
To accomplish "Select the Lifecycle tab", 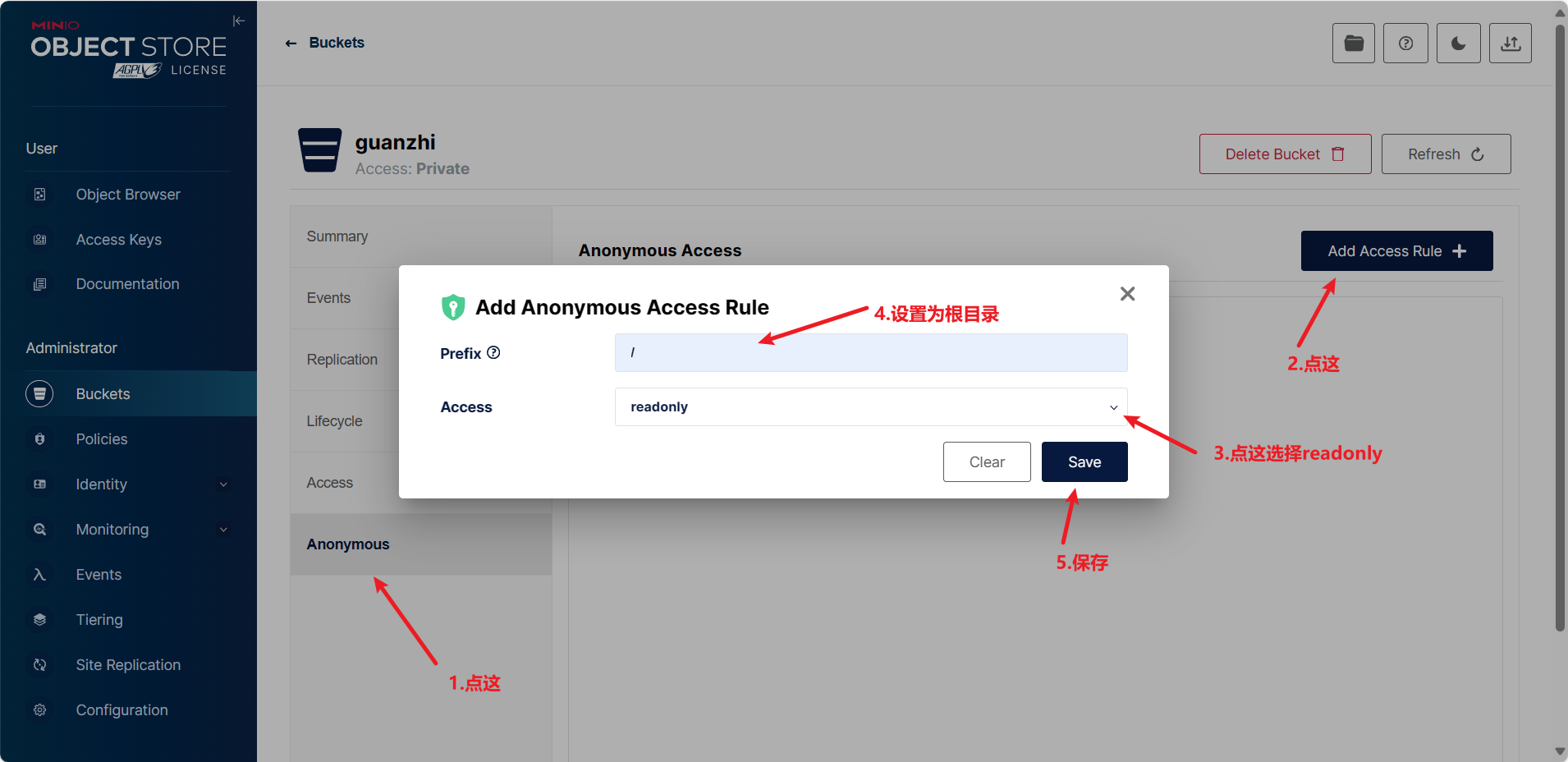I will [335, 421].
